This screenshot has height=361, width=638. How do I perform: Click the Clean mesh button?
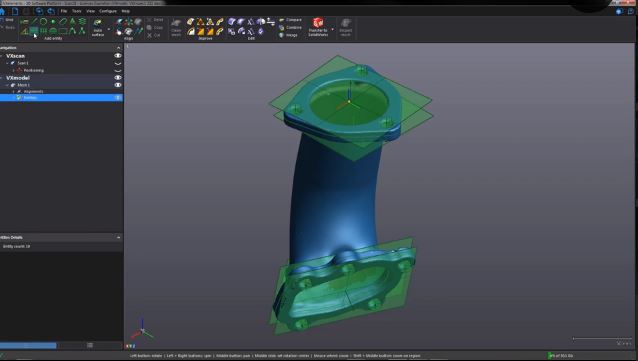pos(176,27)
